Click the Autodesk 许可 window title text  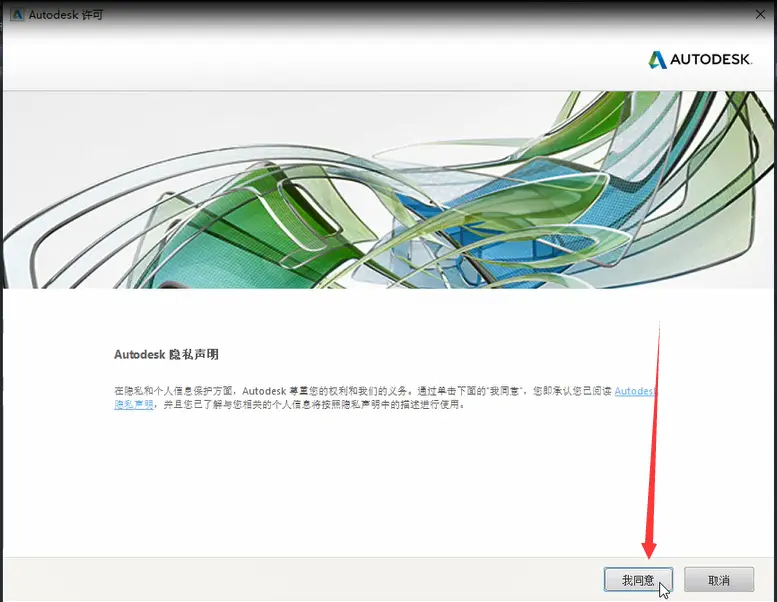tap(65, 15)
